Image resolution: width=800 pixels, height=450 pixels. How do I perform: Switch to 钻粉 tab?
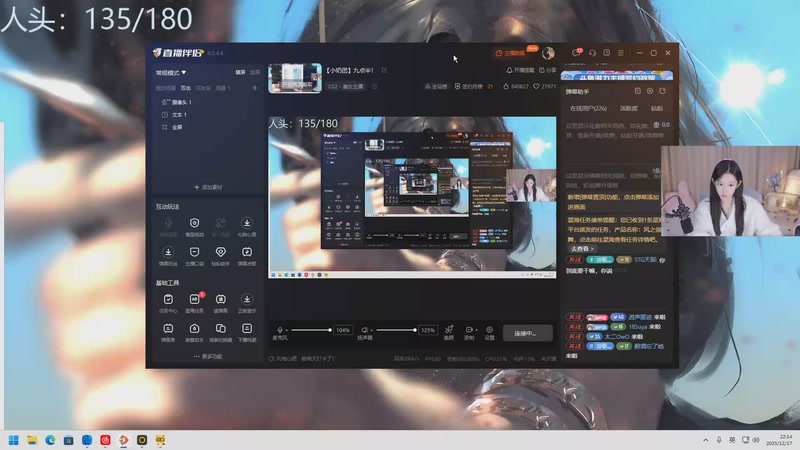pyautogui.click(x=657, y=108)
